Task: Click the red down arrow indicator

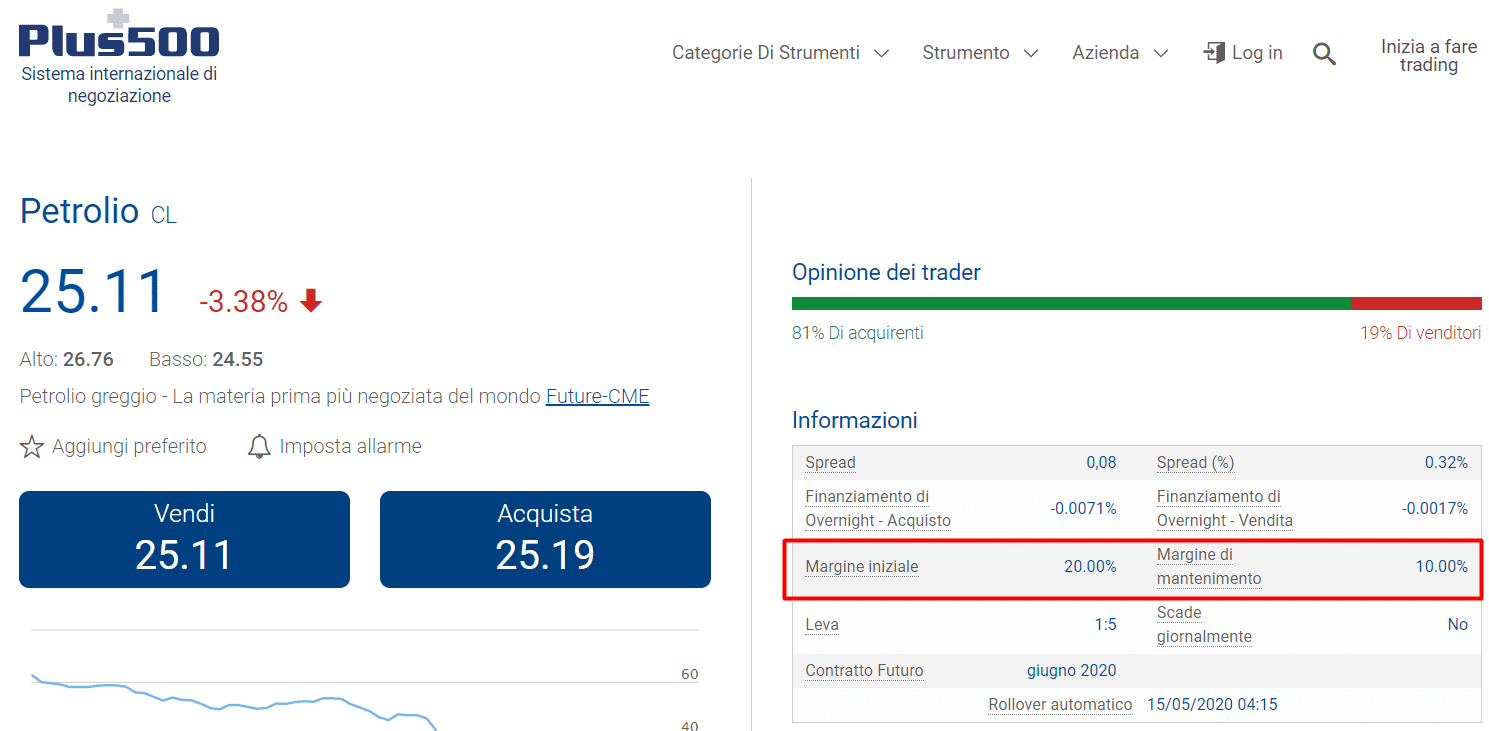Action: [x=311, y=300]
